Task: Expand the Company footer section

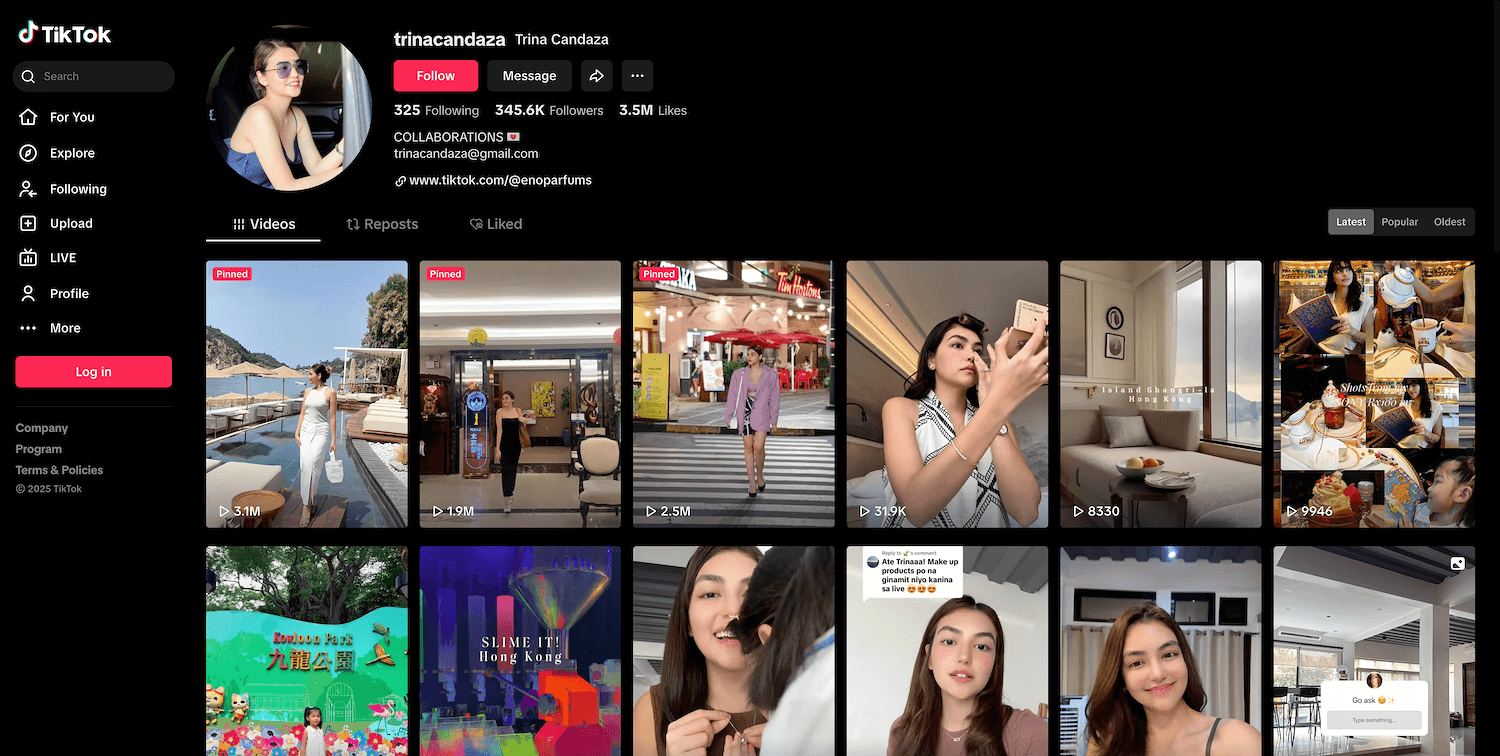Action: pos(42,428)
